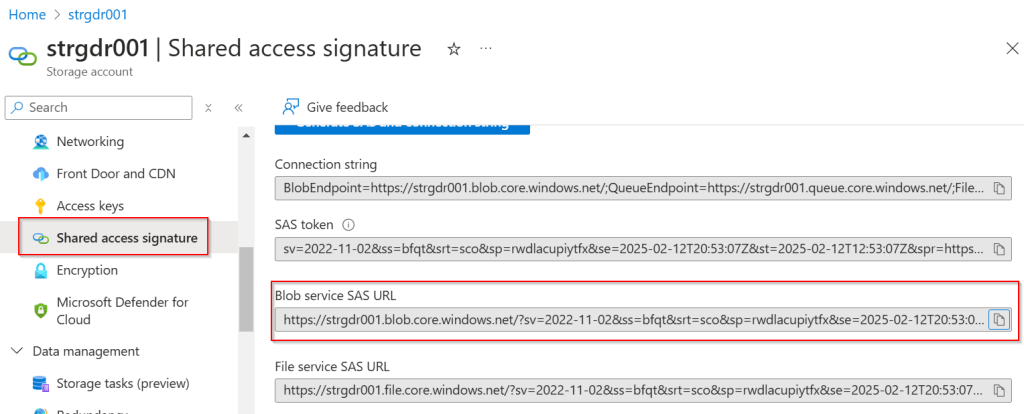Navigate to Home breadcrumb link
Image resolution: width=1024 pixels, height=414 pixels.
coord(27,15)
